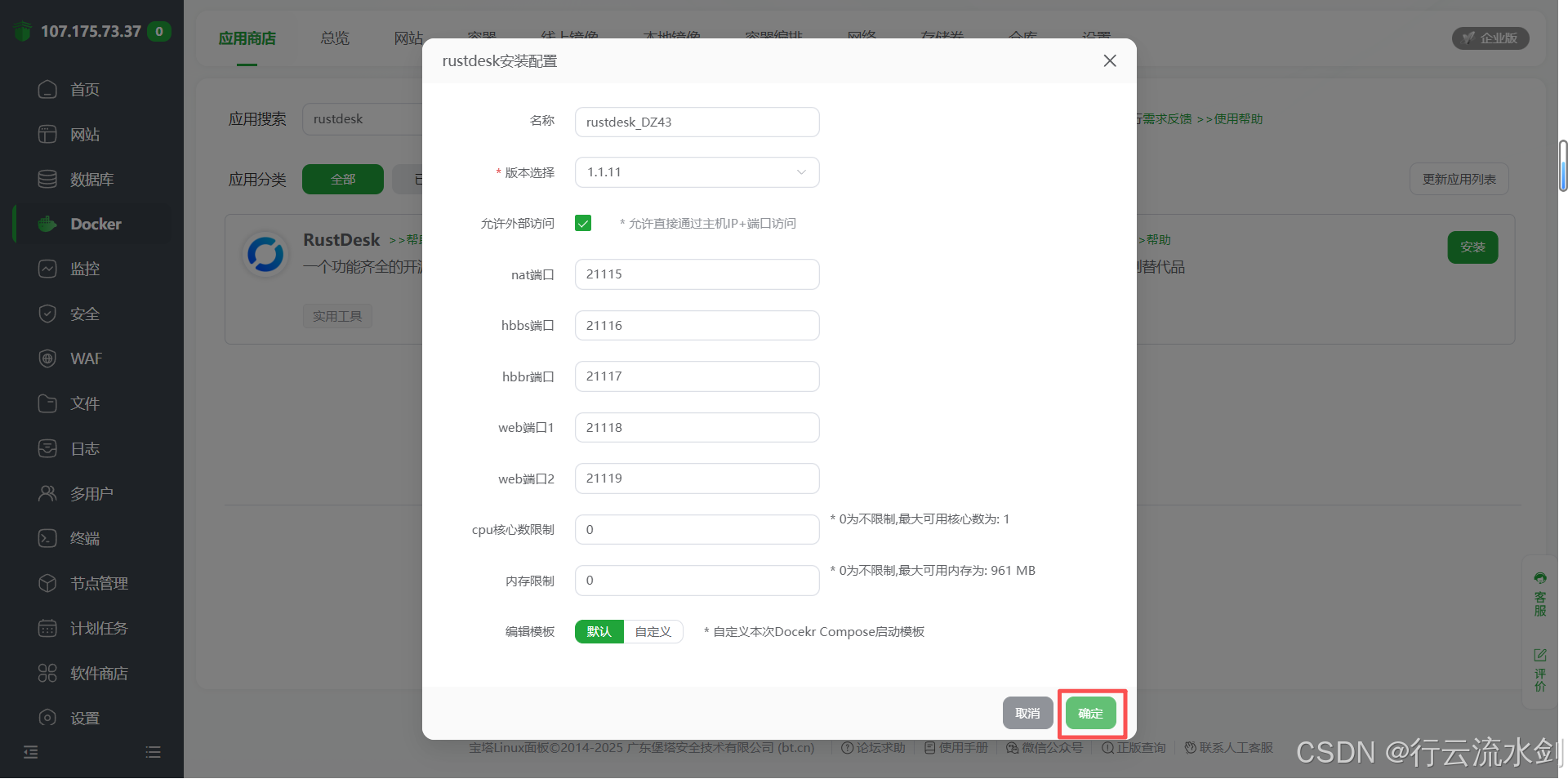
Task: Click the CPU core limit input field
Action: [x=697, y=529]
